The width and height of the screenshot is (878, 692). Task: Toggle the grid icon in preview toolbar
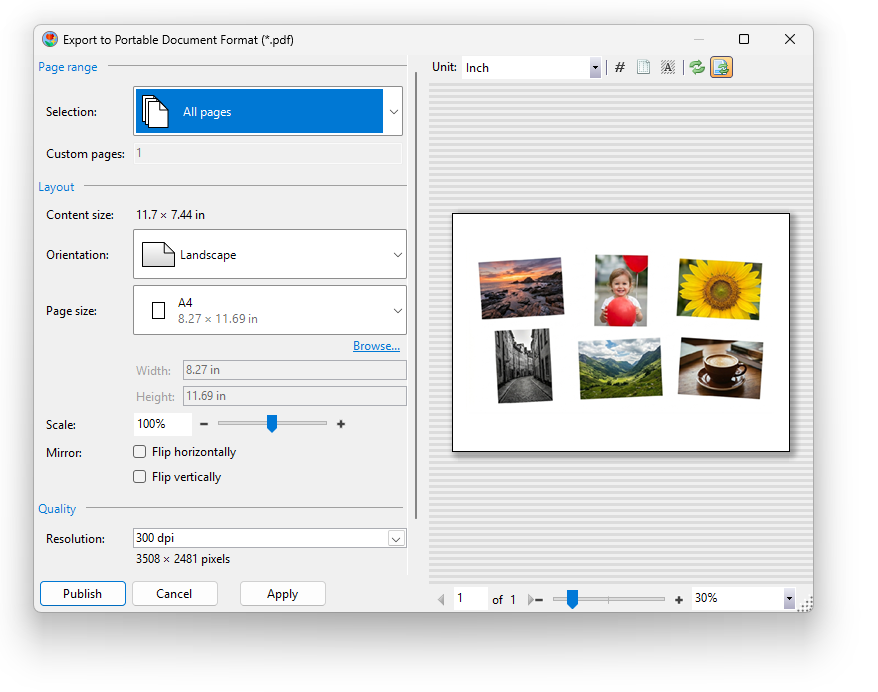click(x=620, y=68)
